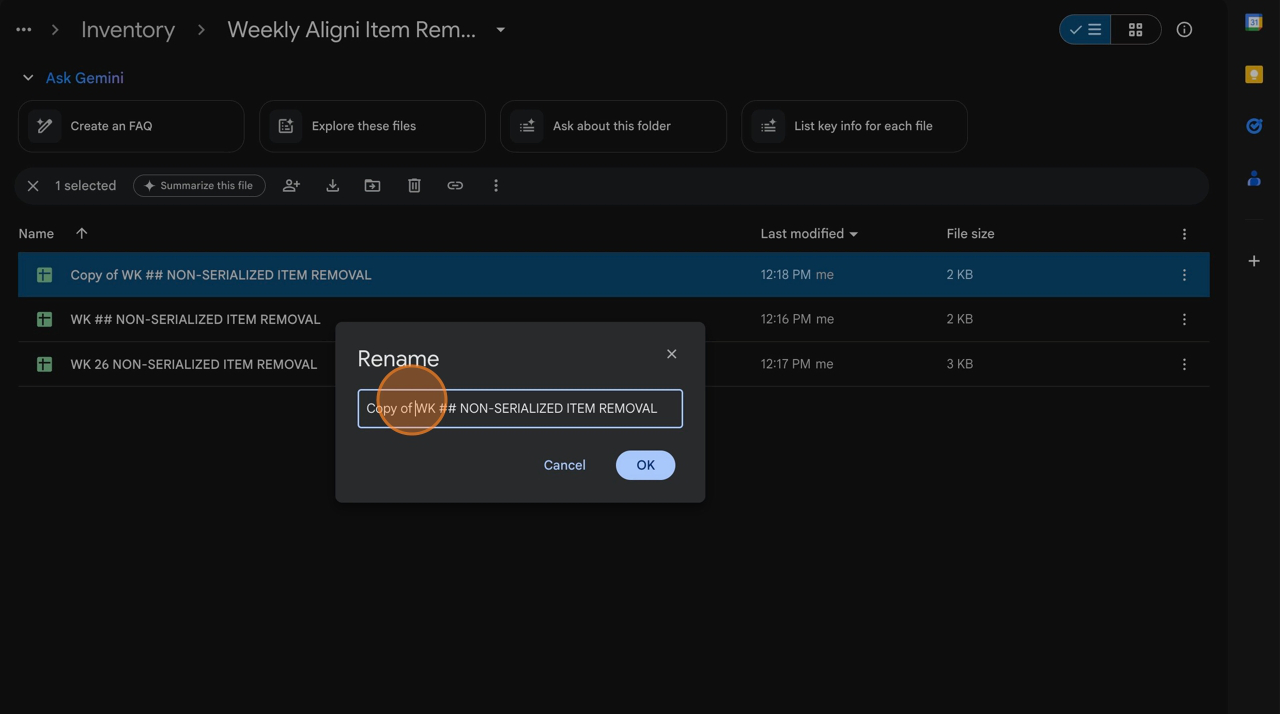Open Contacts from side panel
Image resolution: width=1280 pixels, height=714 pixels.
tap(1253, 179)
